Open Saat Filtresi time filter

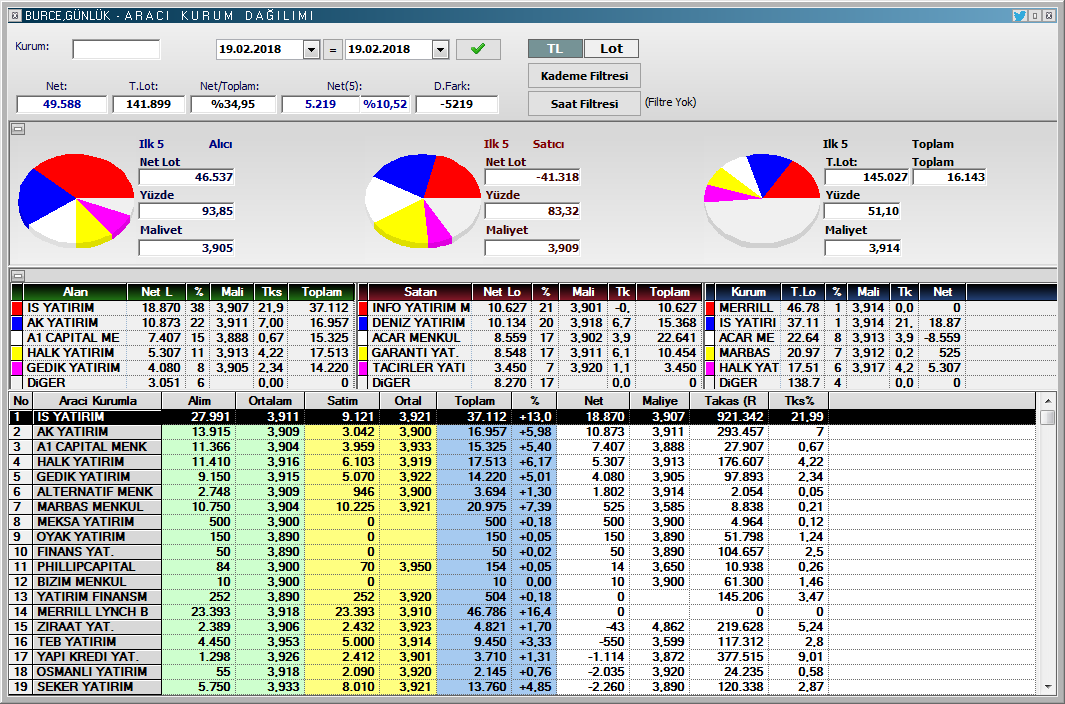[584, 103]
